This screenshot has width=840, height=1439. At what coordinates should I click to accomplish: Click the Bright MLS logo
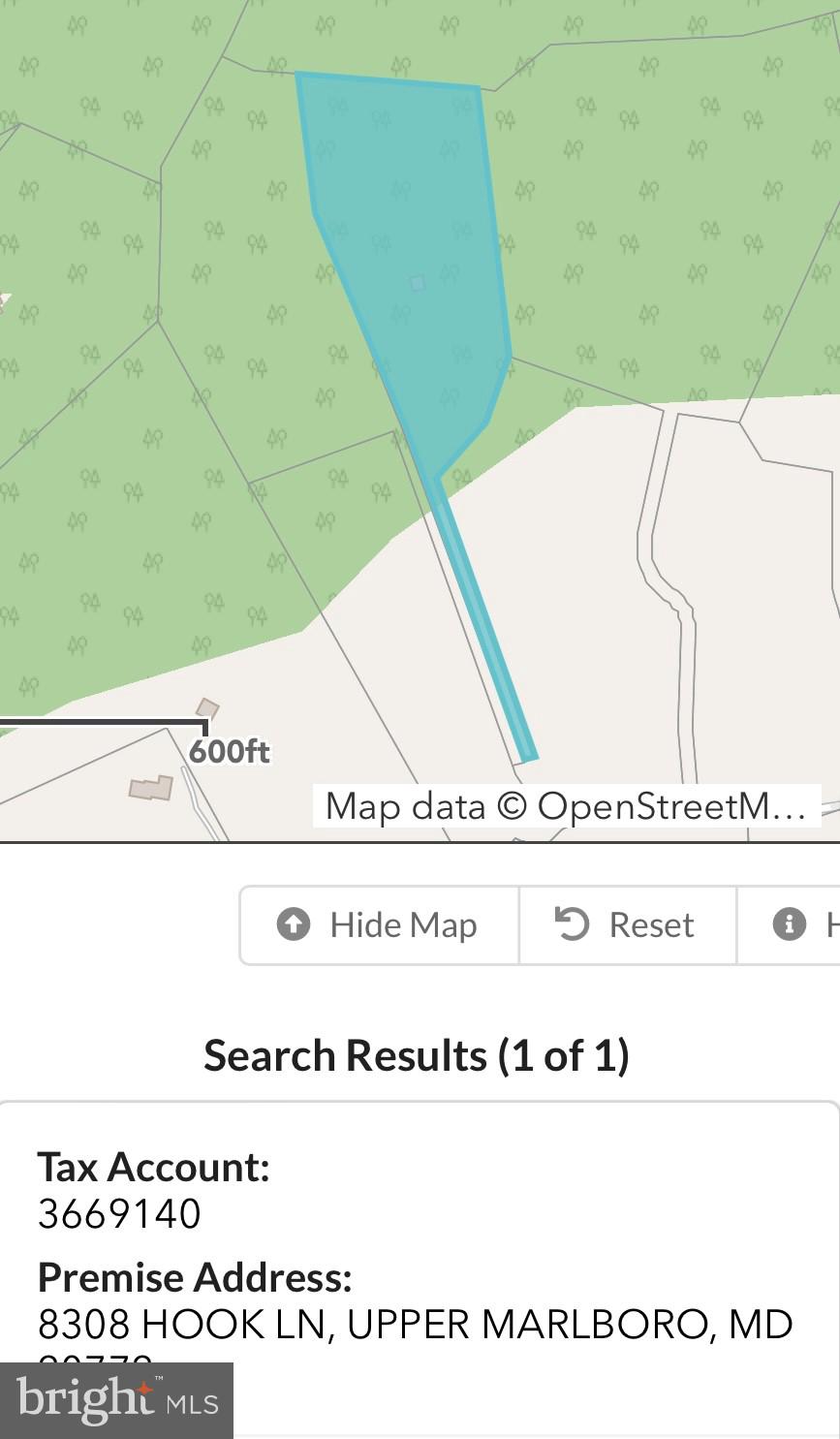tap(117, 1400)
